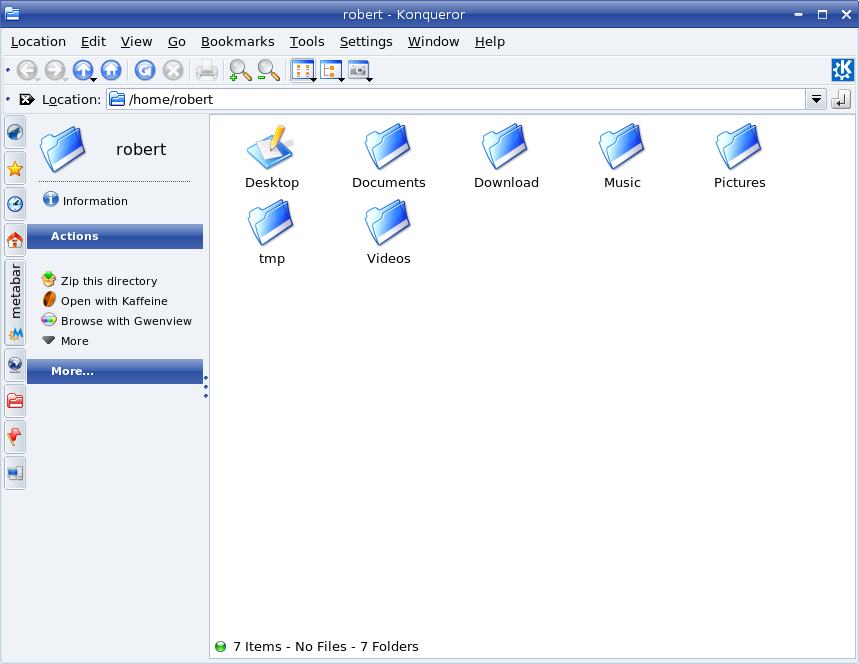Click Browse with Gwenview action

(116, 320)
